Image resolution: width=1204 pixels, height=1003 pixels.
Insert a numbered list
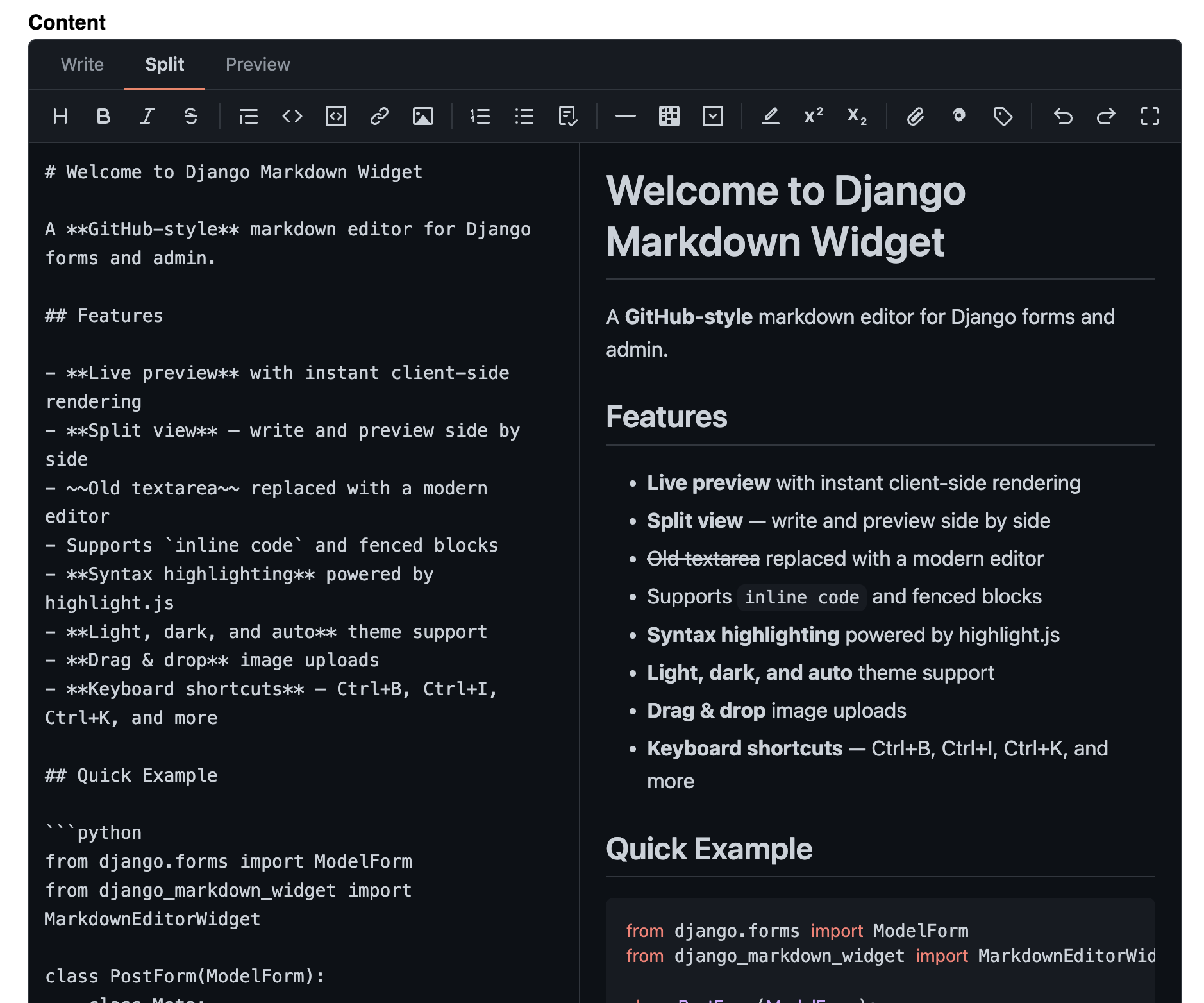pos(480,117)
